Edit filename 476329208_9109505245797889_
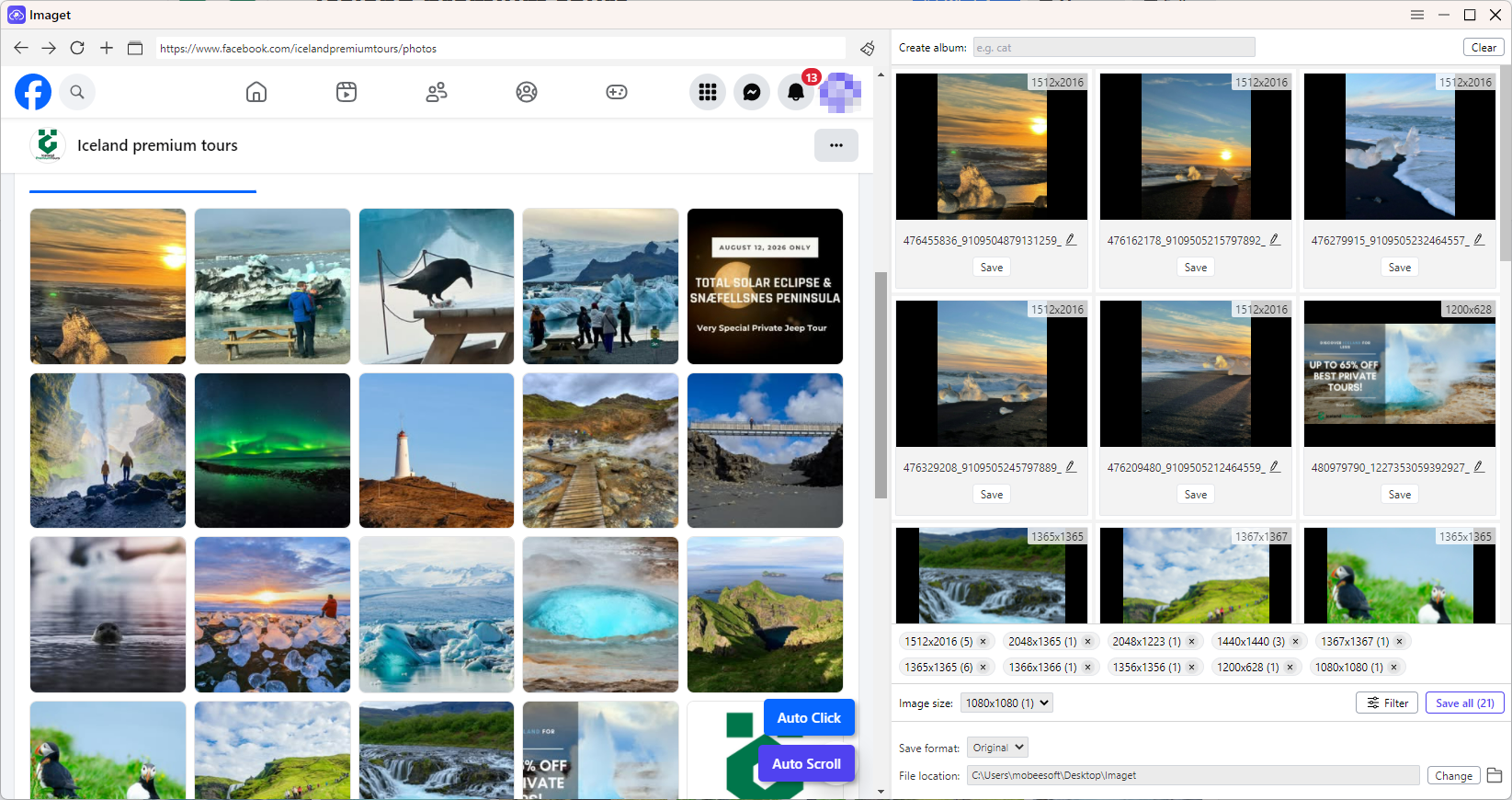The image size is (1512, 800). (x=1071, y=467)
